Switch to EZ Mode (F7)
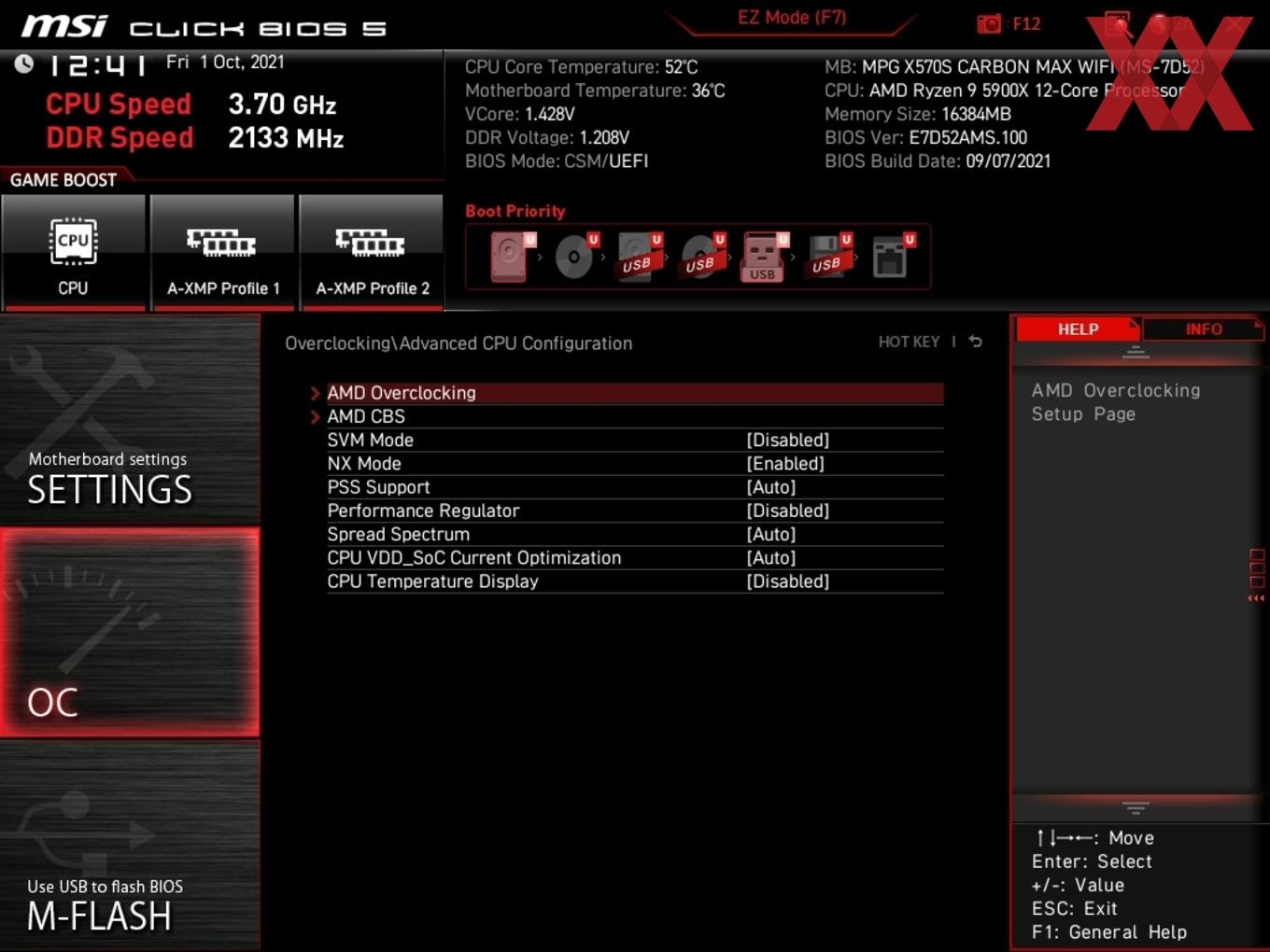 pos(792,18)
